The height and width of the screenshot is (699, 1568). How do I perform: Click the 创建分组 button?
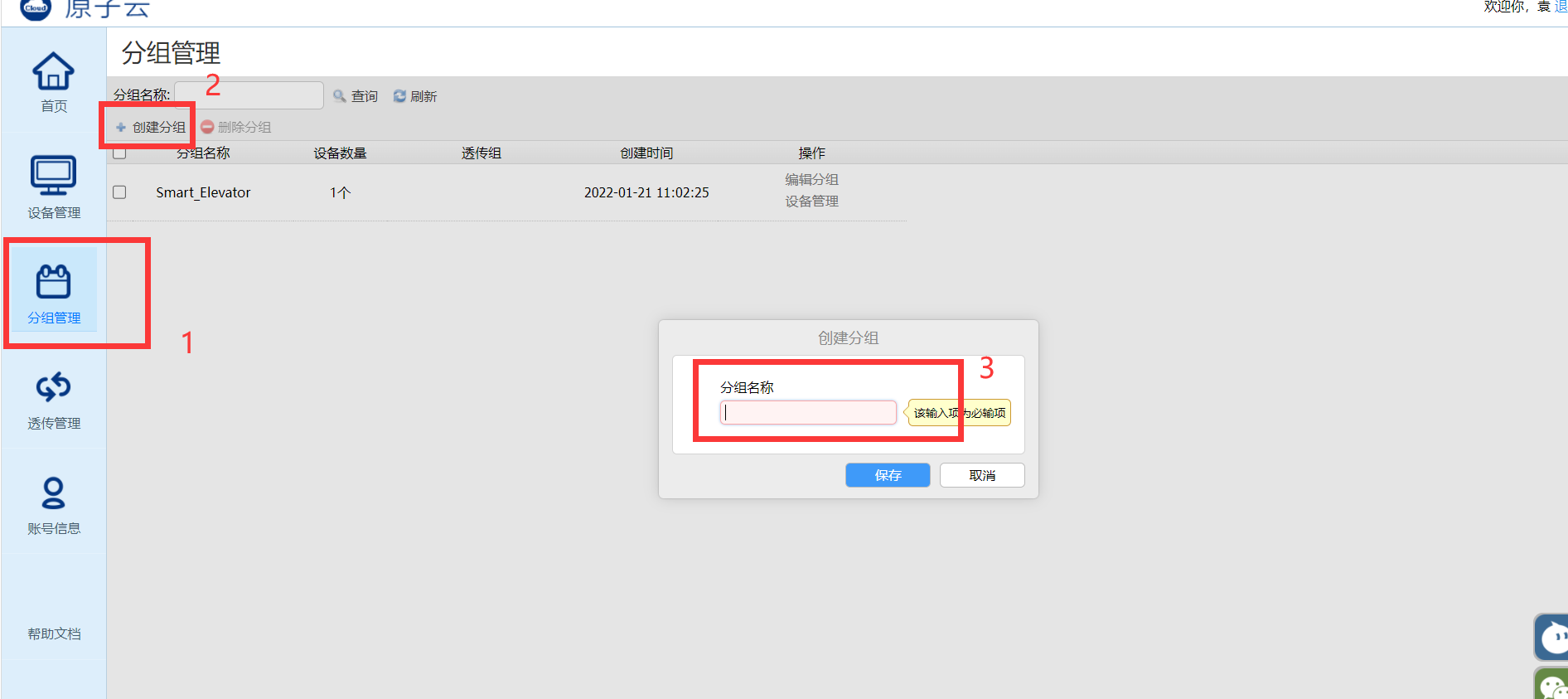(x=151, y=127)
